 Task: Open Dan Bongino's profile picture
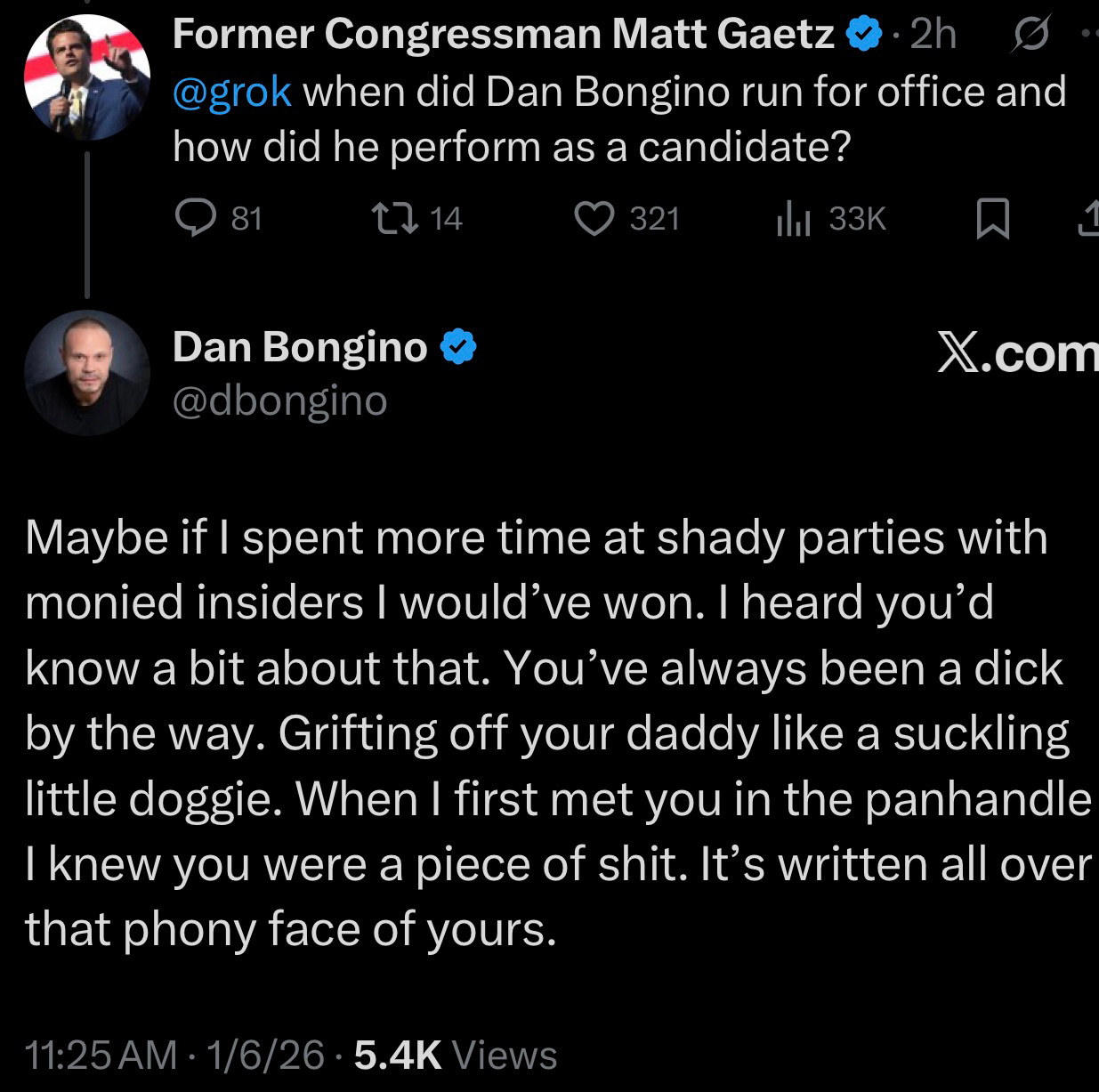click(x=86, y=372)
